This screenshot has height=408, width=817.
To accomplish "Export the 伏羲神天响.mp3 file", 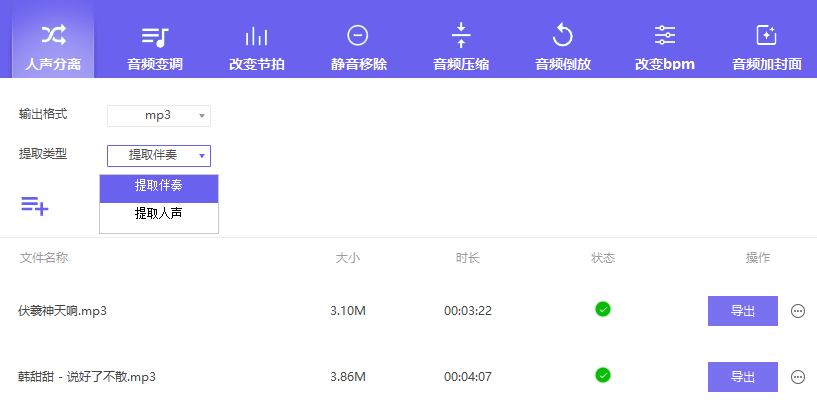I will coord(742,311).
